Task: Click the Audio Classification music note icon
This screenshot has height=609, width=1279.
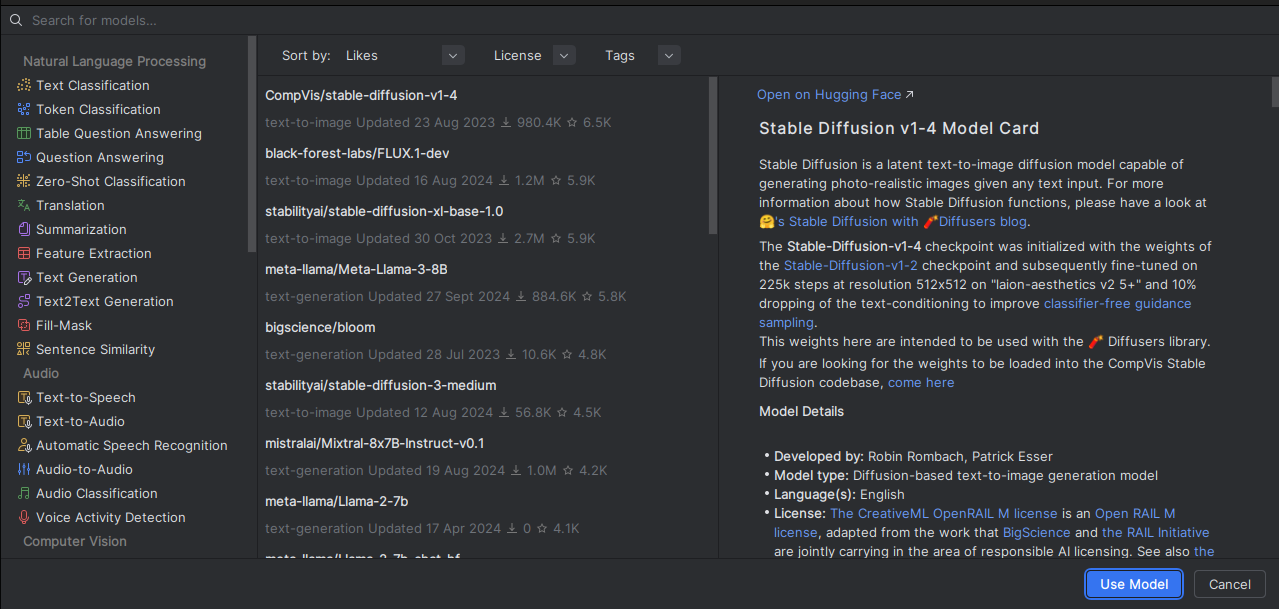Action: tap(24, 494)
